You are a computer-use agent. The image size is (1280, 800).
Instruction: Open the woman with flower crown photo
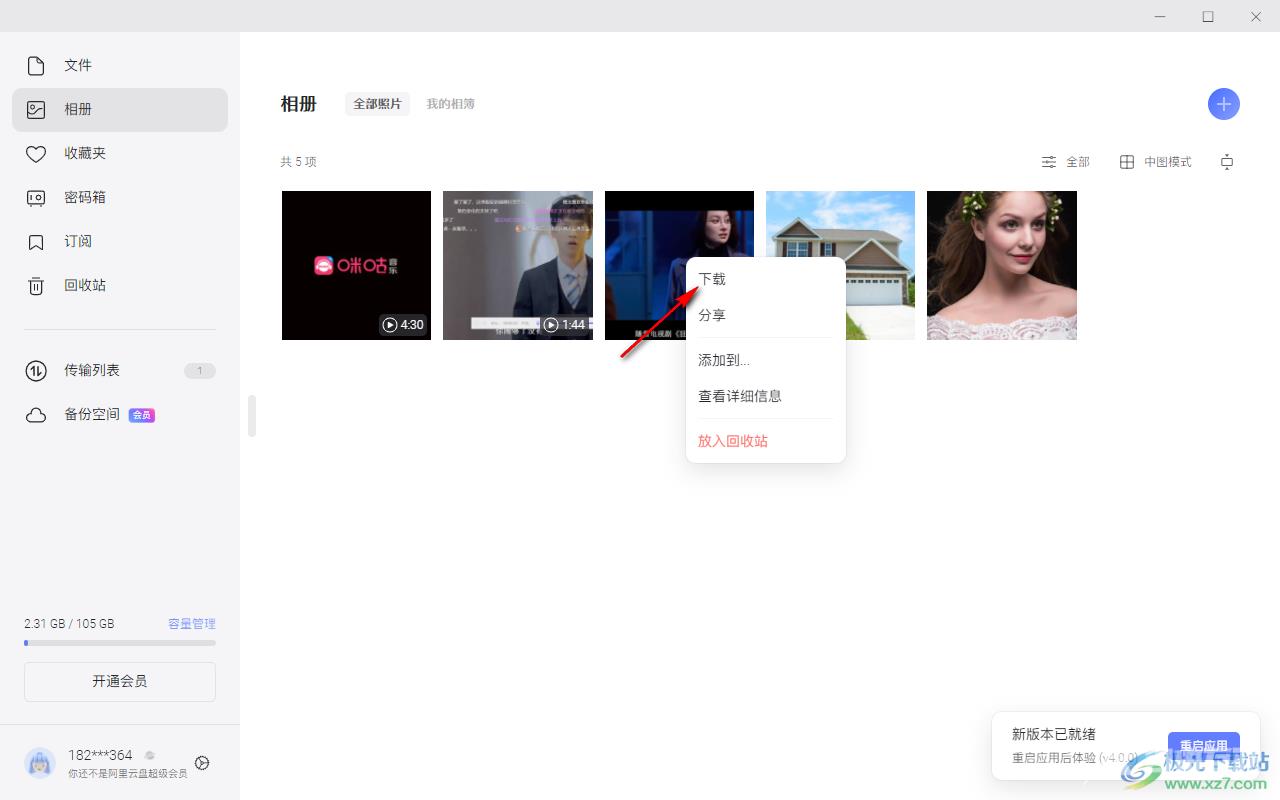point(1002,266)
